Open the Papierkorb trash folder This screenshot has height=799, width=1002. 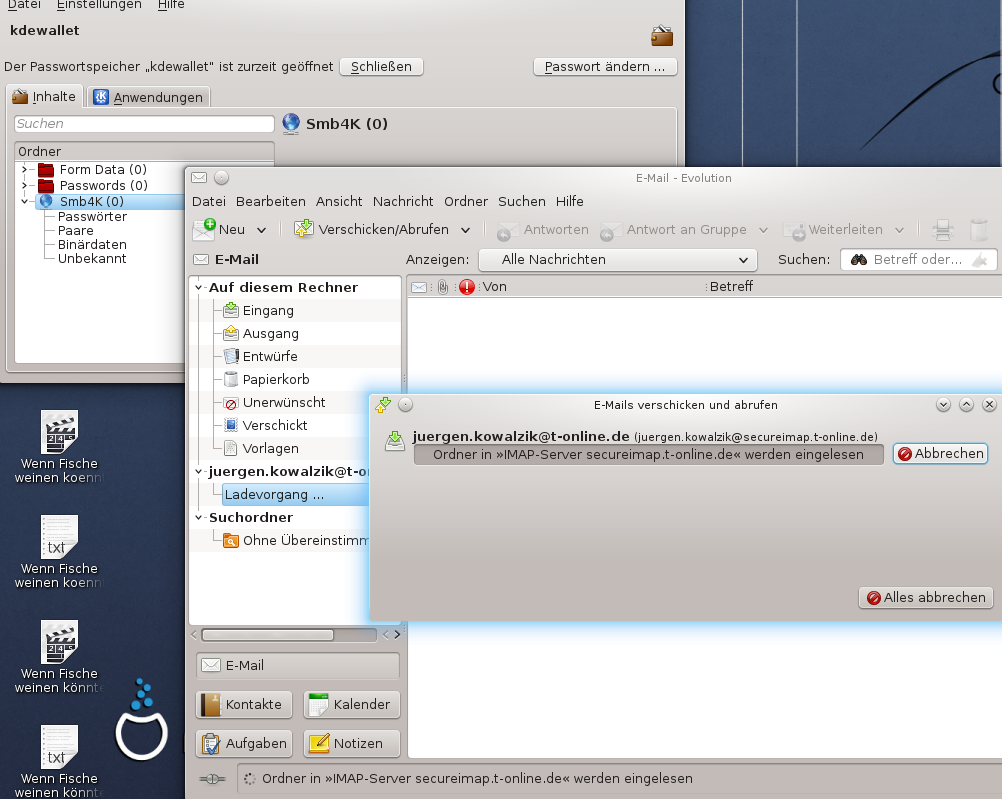tap(275, 380)
